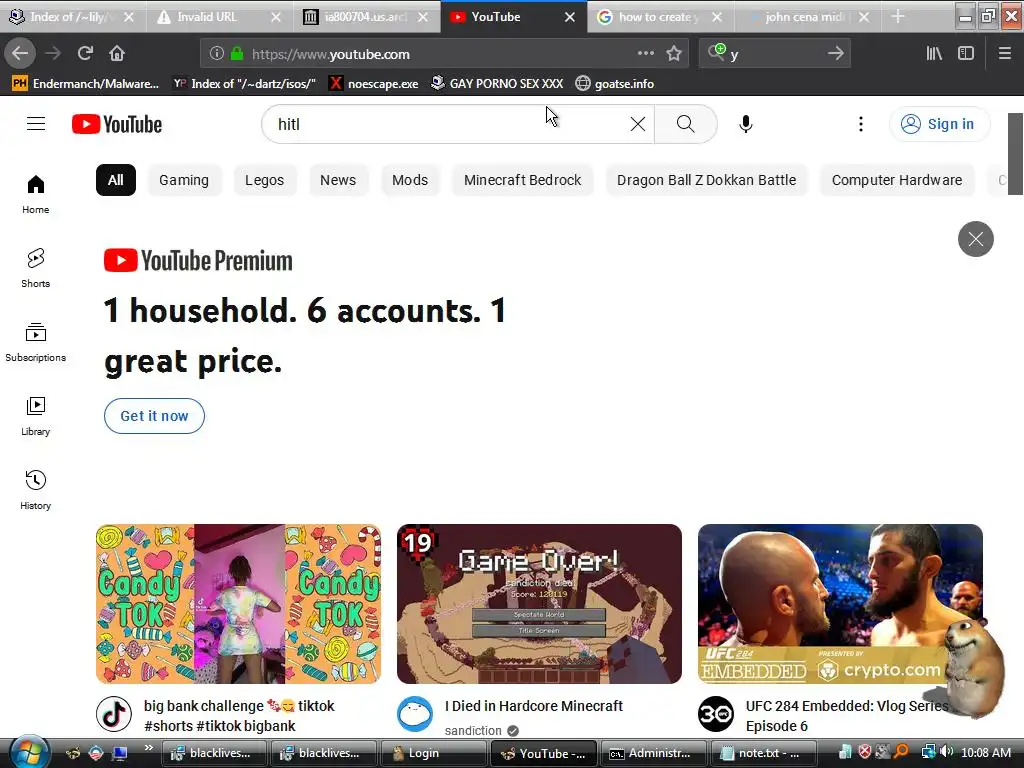Open Index of /~dartz/isos/ bookmark
The height and width of the screenshot is (768, 1024).
(x=245, y=84)
